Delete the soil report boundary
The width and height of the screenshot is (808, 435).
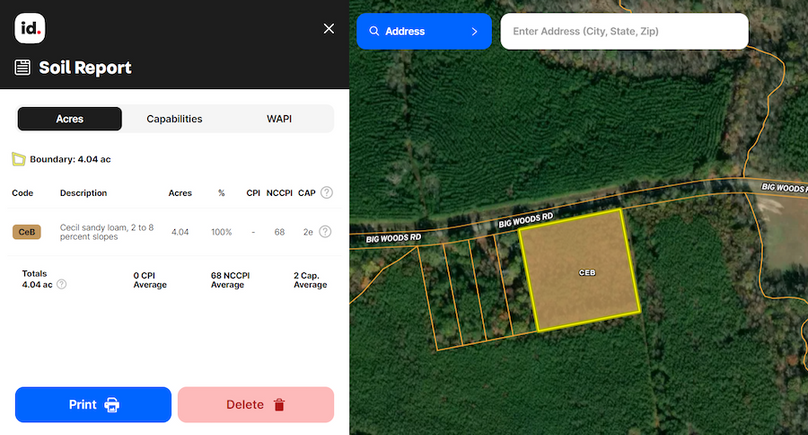click(256, 405)
